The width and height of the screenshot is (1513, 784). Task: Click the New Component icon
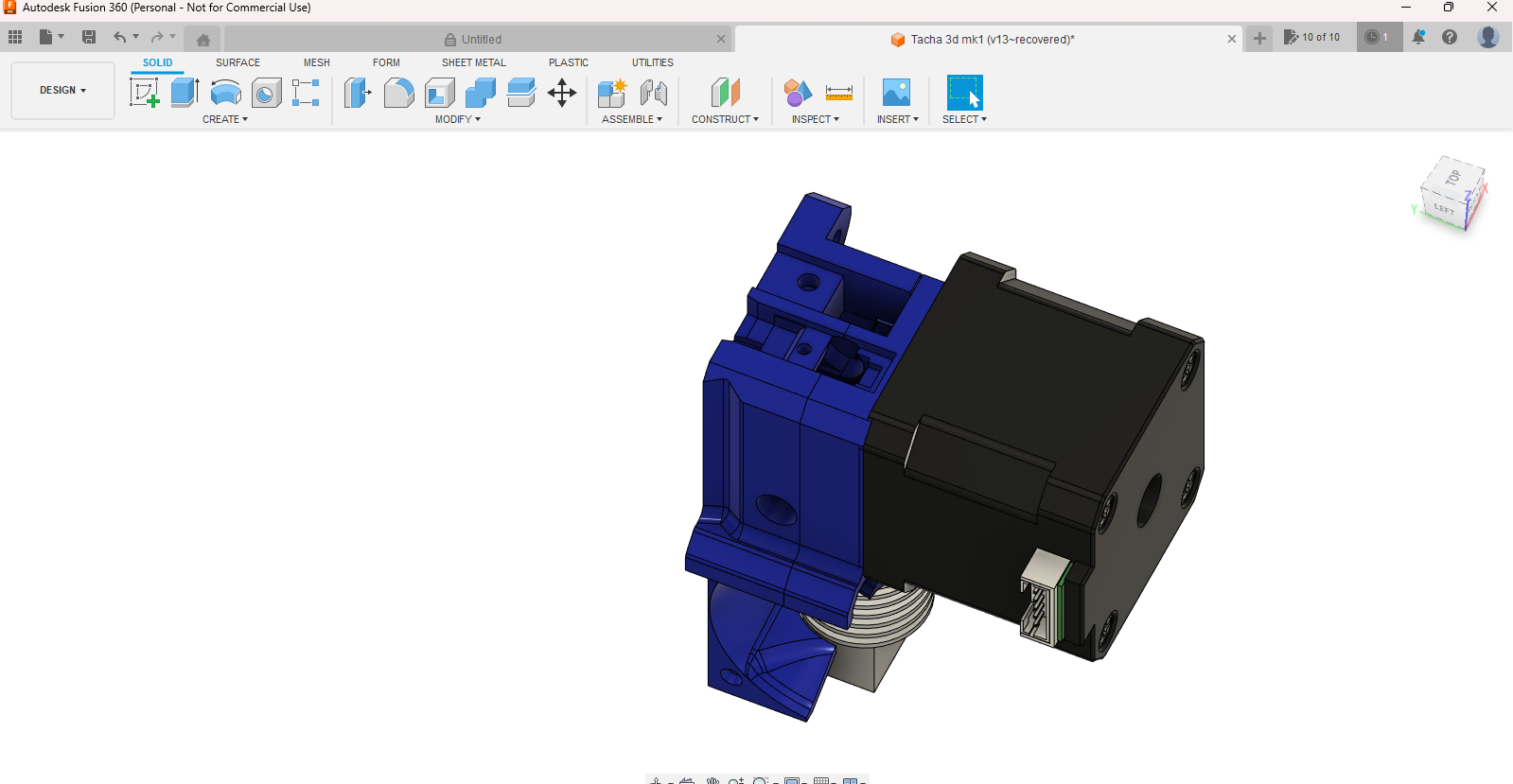click(x=612, y=93)
